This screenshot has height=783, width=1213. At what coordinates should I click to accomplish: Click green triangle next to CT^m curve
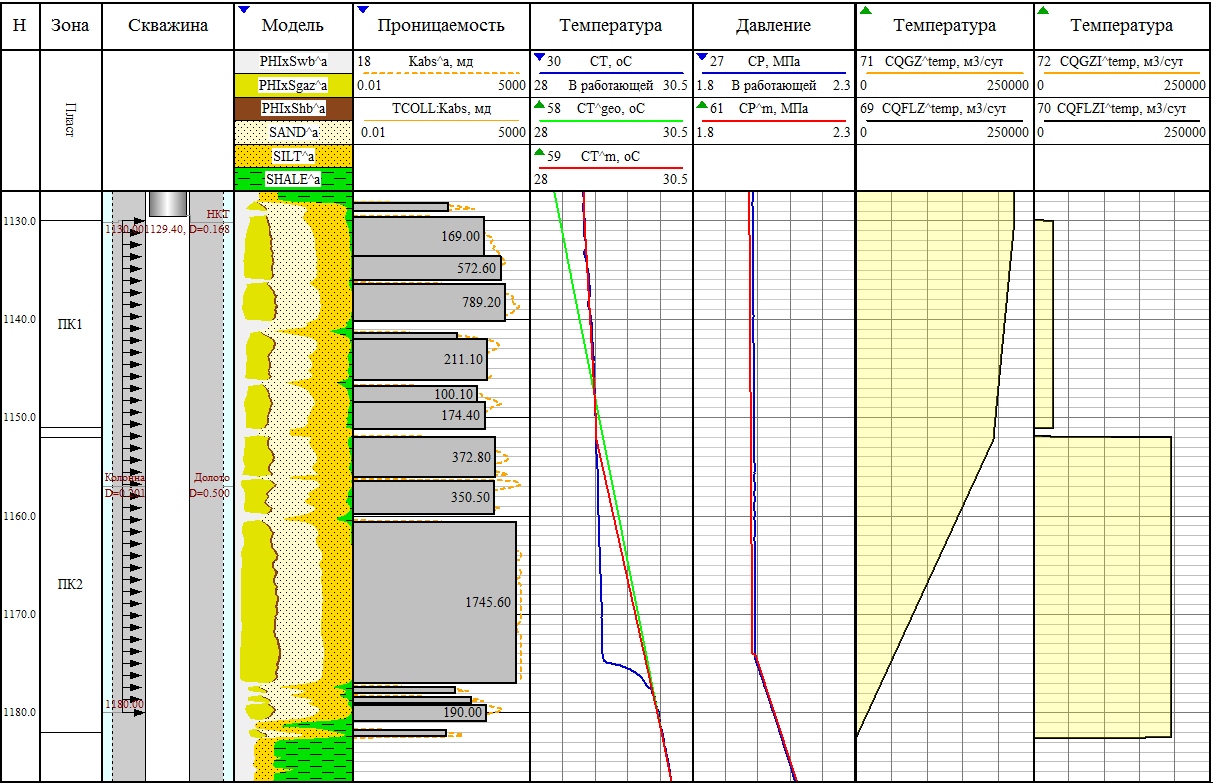coord(540,152)
